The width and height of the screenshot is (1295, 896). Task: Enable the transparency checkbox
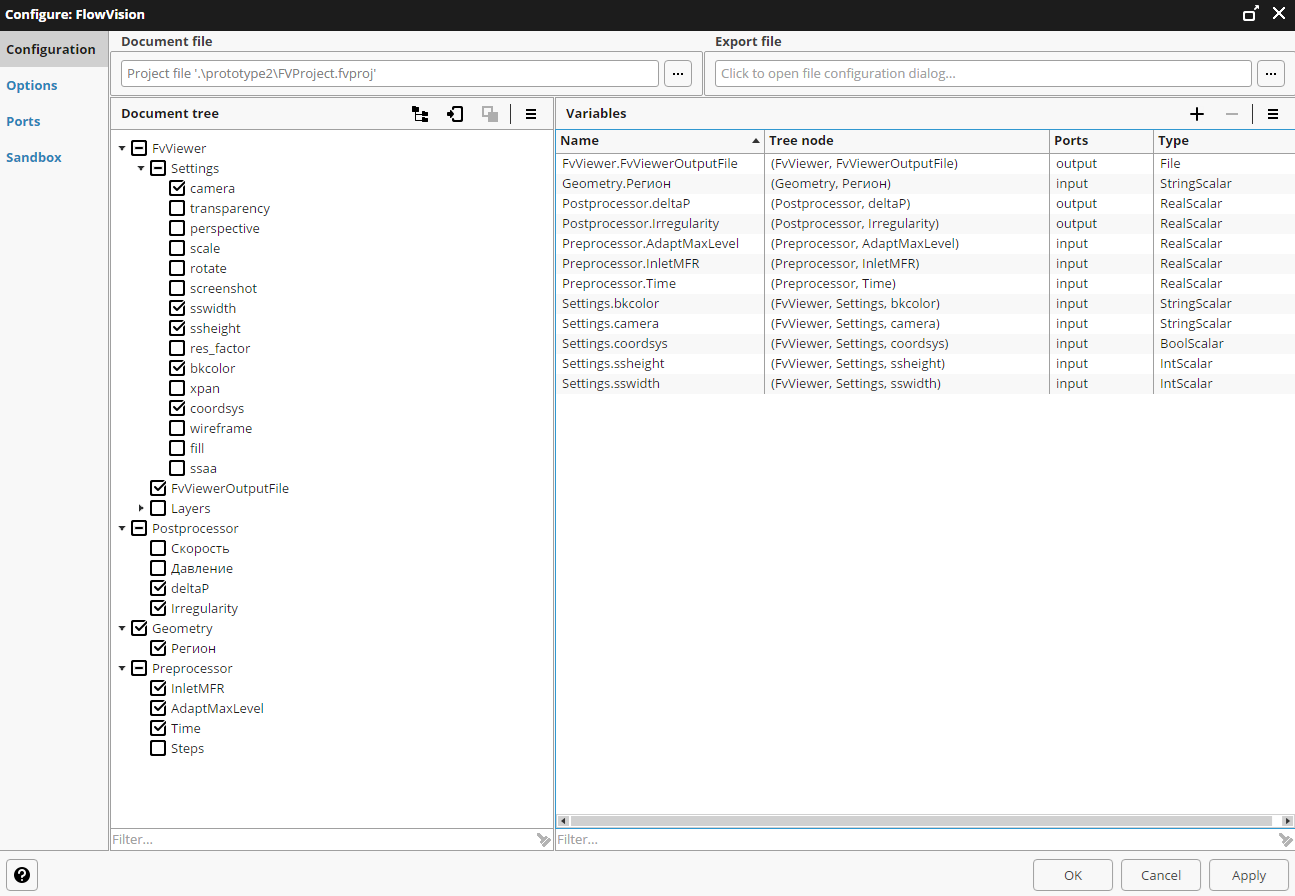177,208
